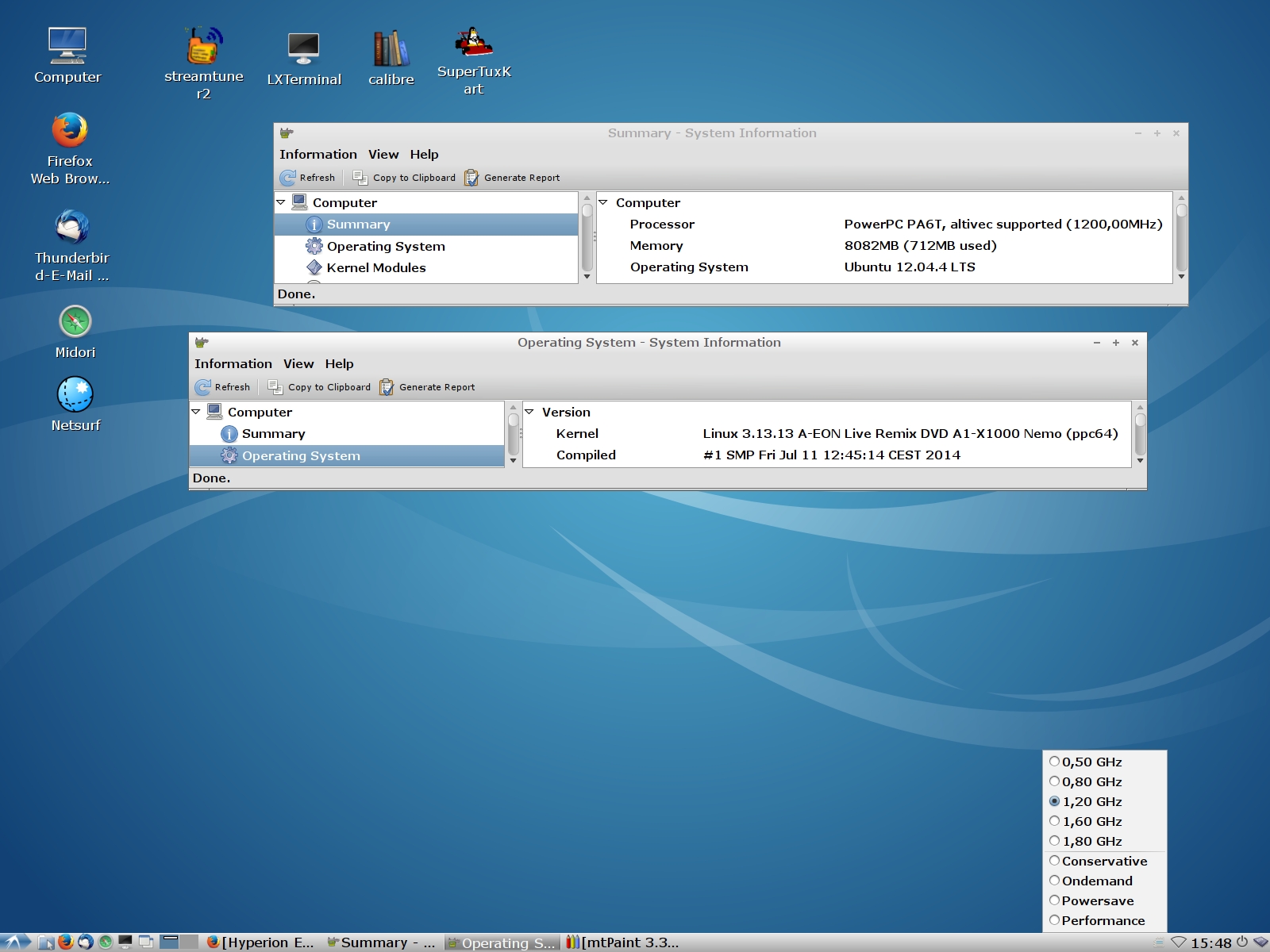Viewport: 1270px width, 952px height.
Task: Click Copy to Clipboard in Summary window
Action: click(x=405, y=178)
